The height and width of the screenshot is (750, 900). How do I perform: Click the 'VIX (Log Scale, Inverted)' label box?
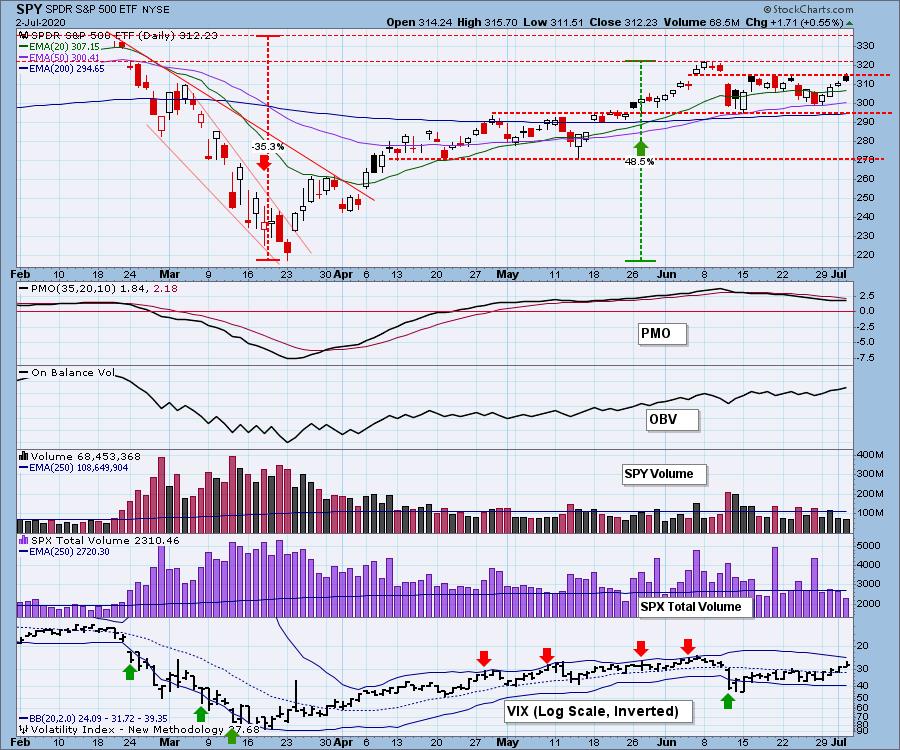click(x=599, y=711)
